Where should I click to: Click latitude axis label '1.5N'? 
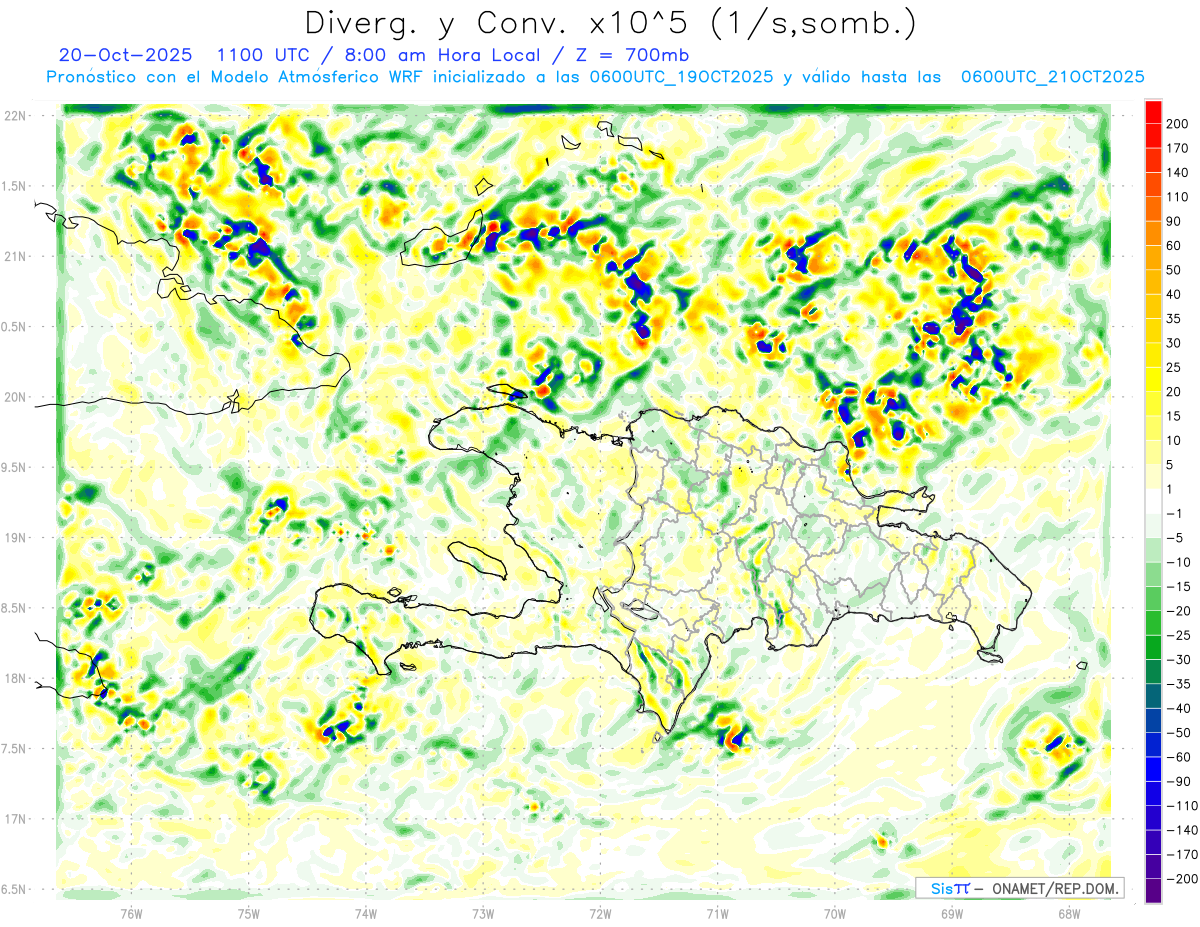tap(14, 186)
